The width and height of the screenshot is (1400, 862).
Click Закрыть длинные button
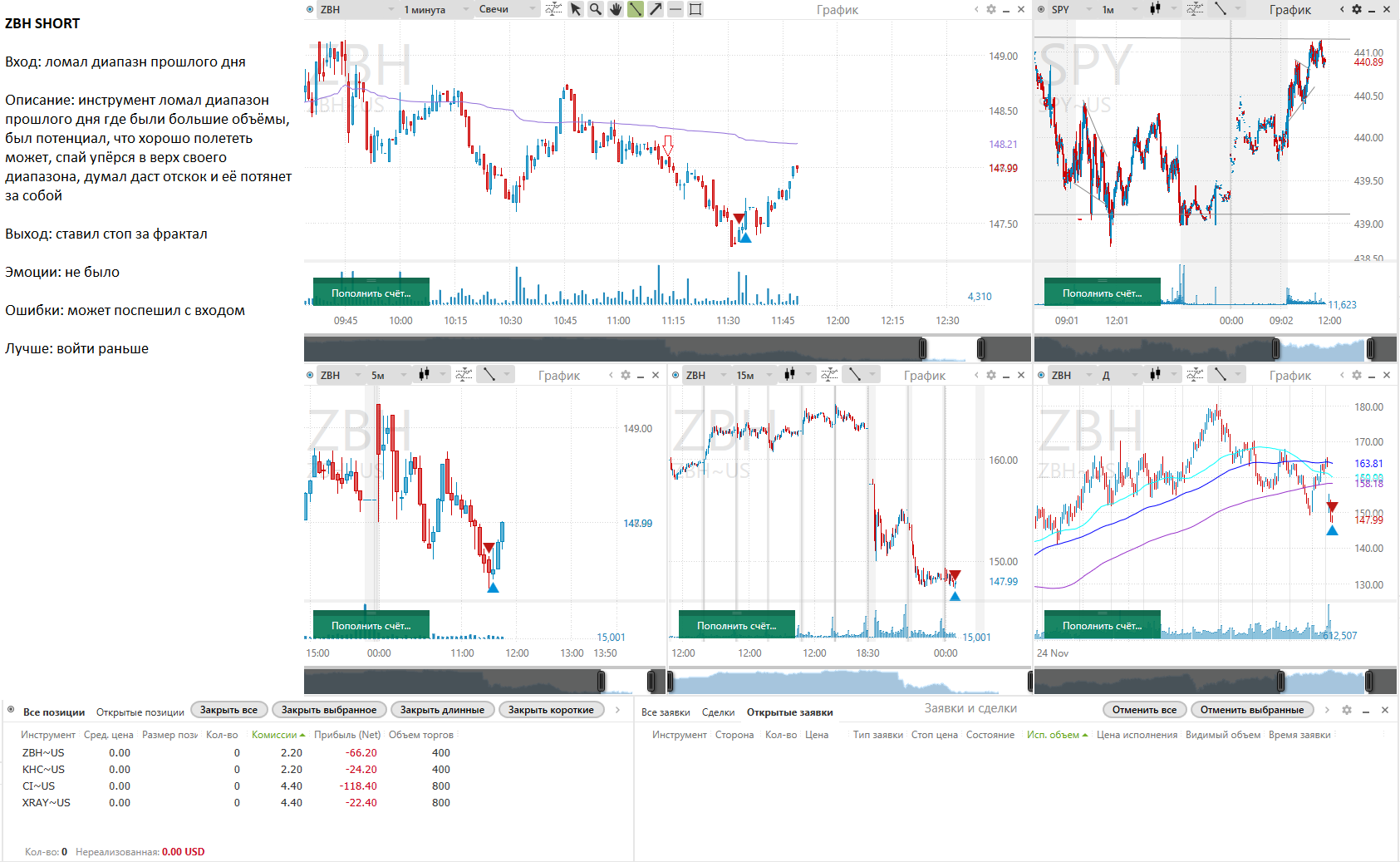pyautogui.click(x=442, y=710)
